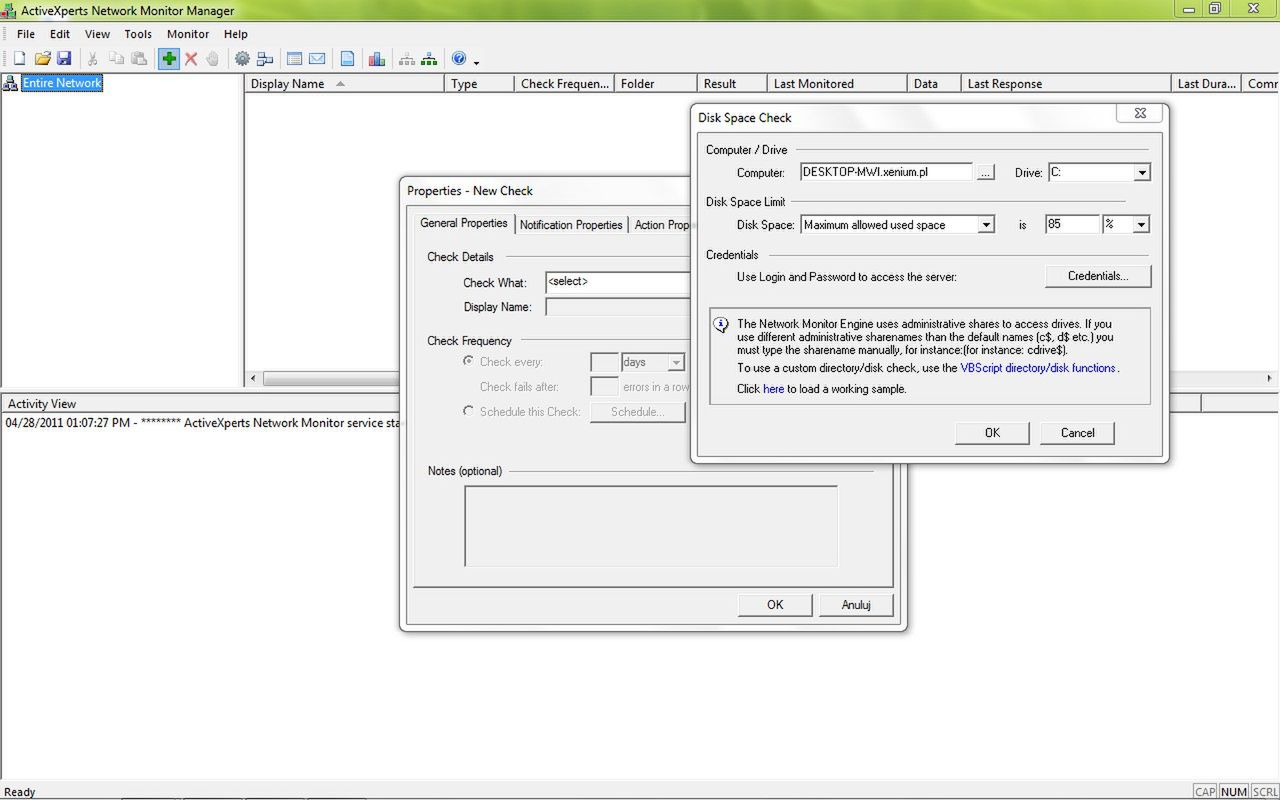Viewport: 1280px width, 800px height.
Task: Click the Display Name input field
Action: pyautogui.click(x=618, y=307)
